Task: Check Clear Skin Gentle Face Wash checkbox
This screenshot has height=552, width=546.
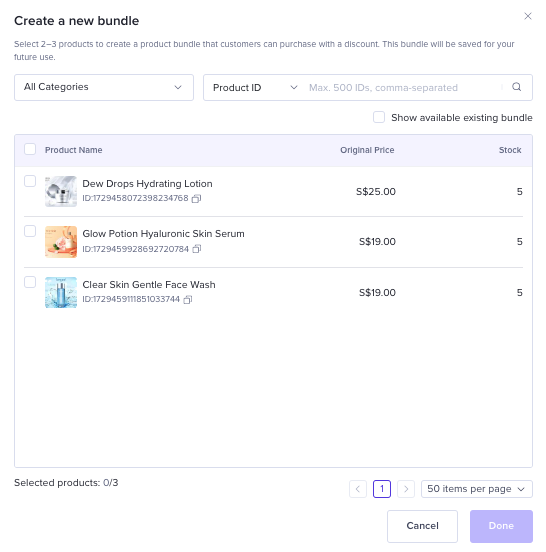Action: (x=30, y=282)
